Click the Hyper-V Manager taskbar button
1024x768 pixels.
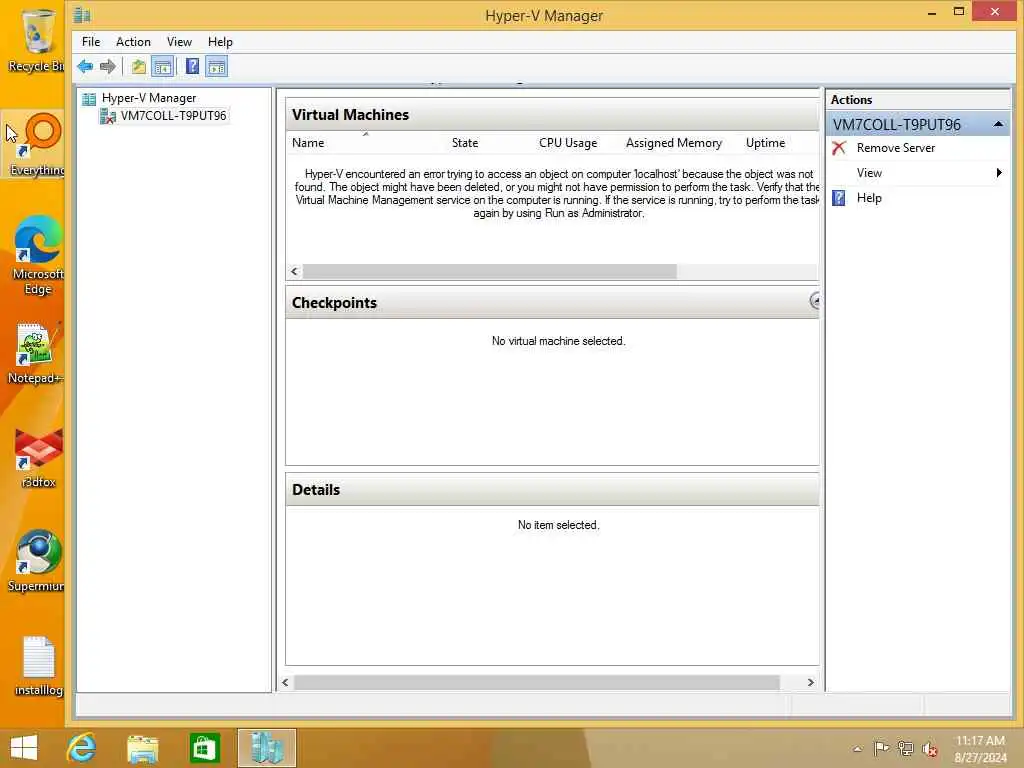[266, 748]
